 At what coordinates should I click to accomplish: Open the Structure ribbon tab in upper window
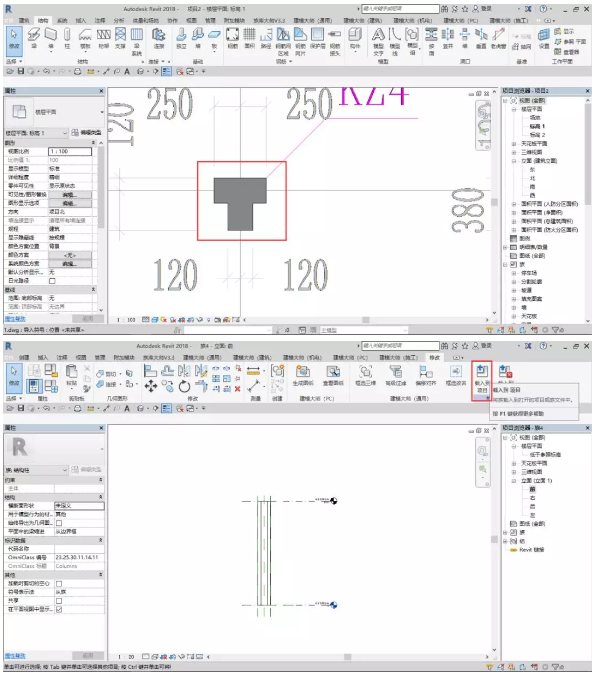click(x=43, y=20)
